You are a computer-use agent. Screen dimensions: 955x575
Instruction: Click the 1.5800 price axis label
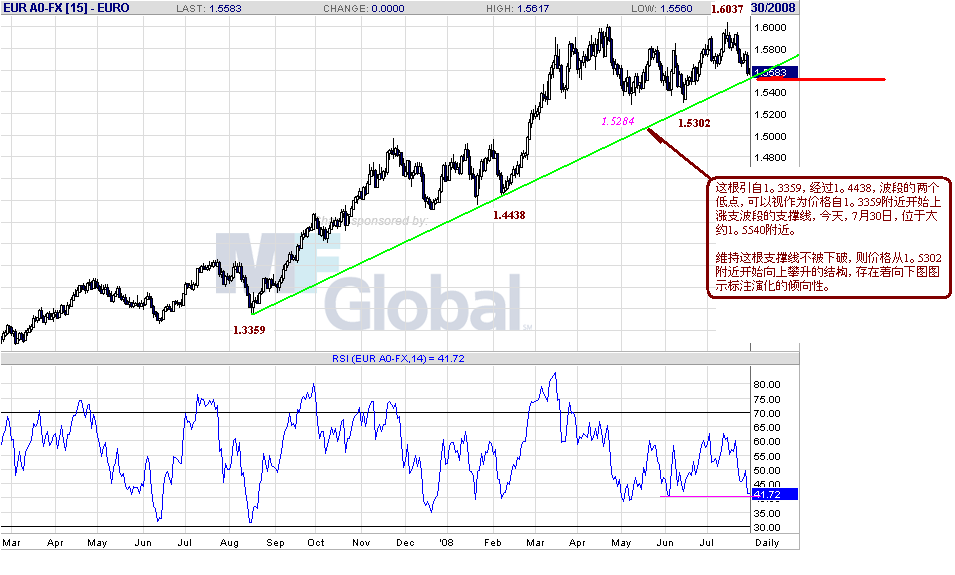point(770,49)
